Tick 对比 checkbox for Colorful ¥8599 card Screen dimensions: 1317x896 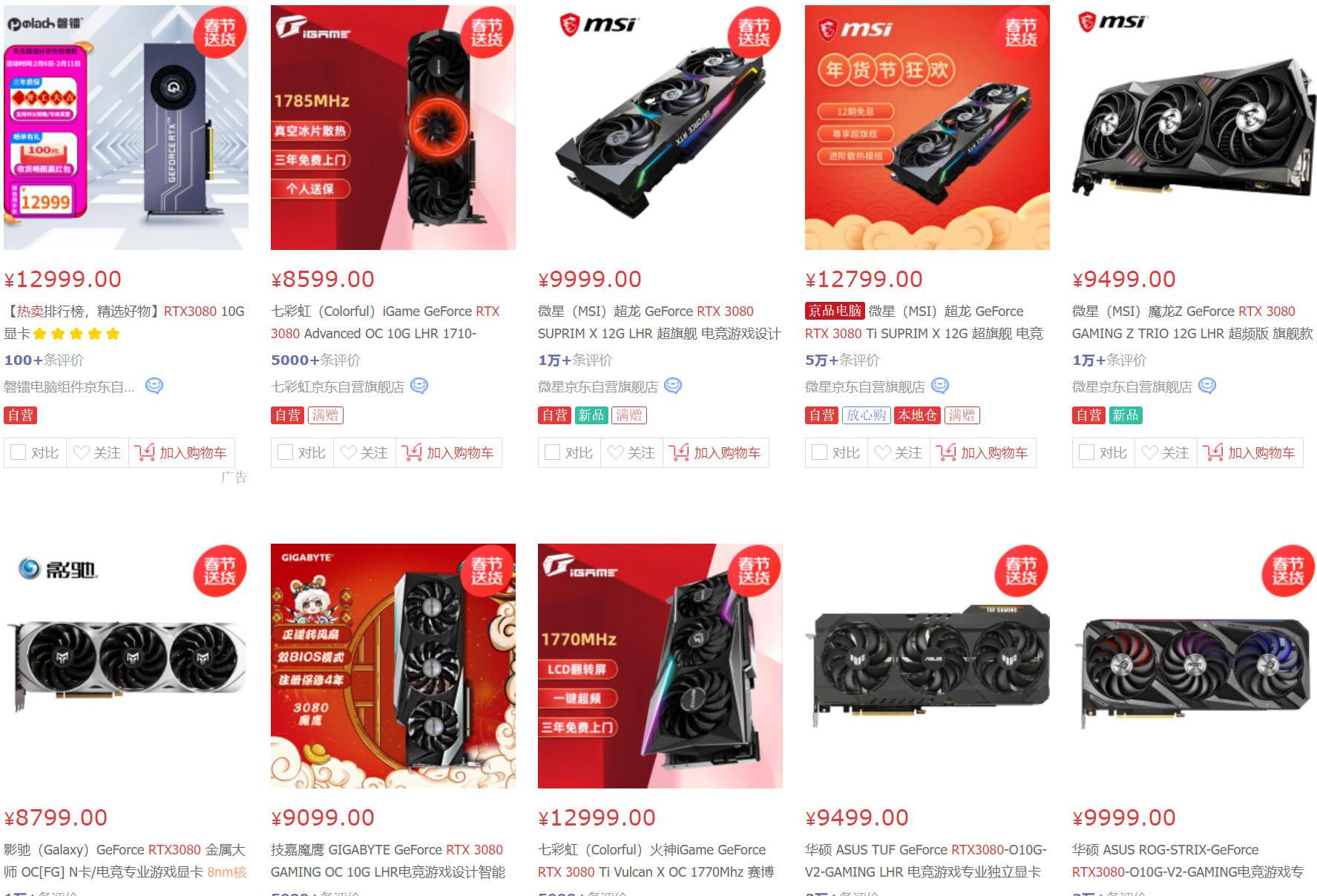[286, 452]
